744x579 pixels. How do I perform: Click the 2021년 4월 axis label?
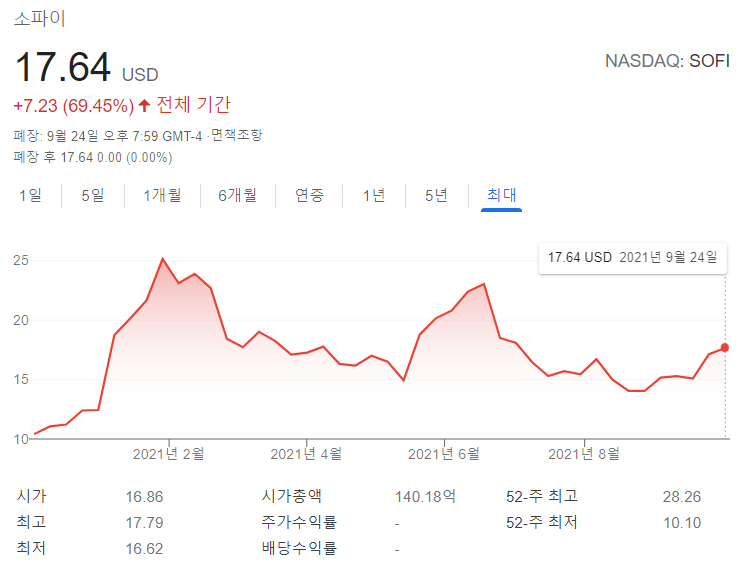tap(306, 454)
